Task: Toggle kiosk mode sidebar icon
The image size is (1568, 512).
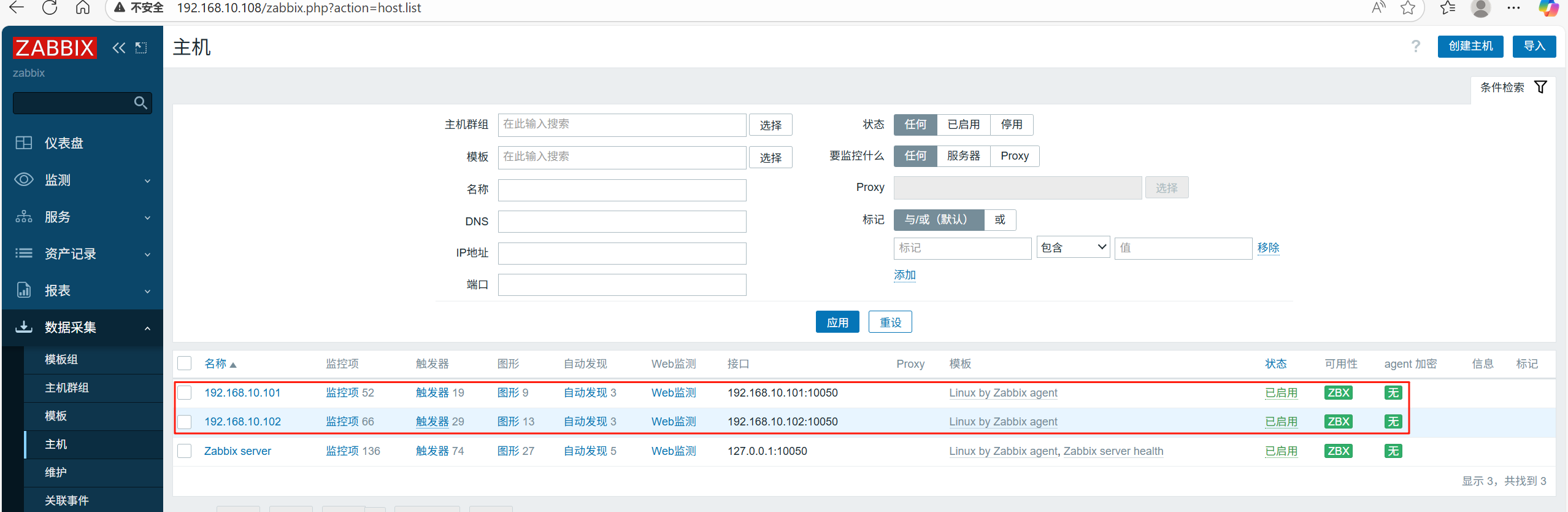Action: [141, 48]
